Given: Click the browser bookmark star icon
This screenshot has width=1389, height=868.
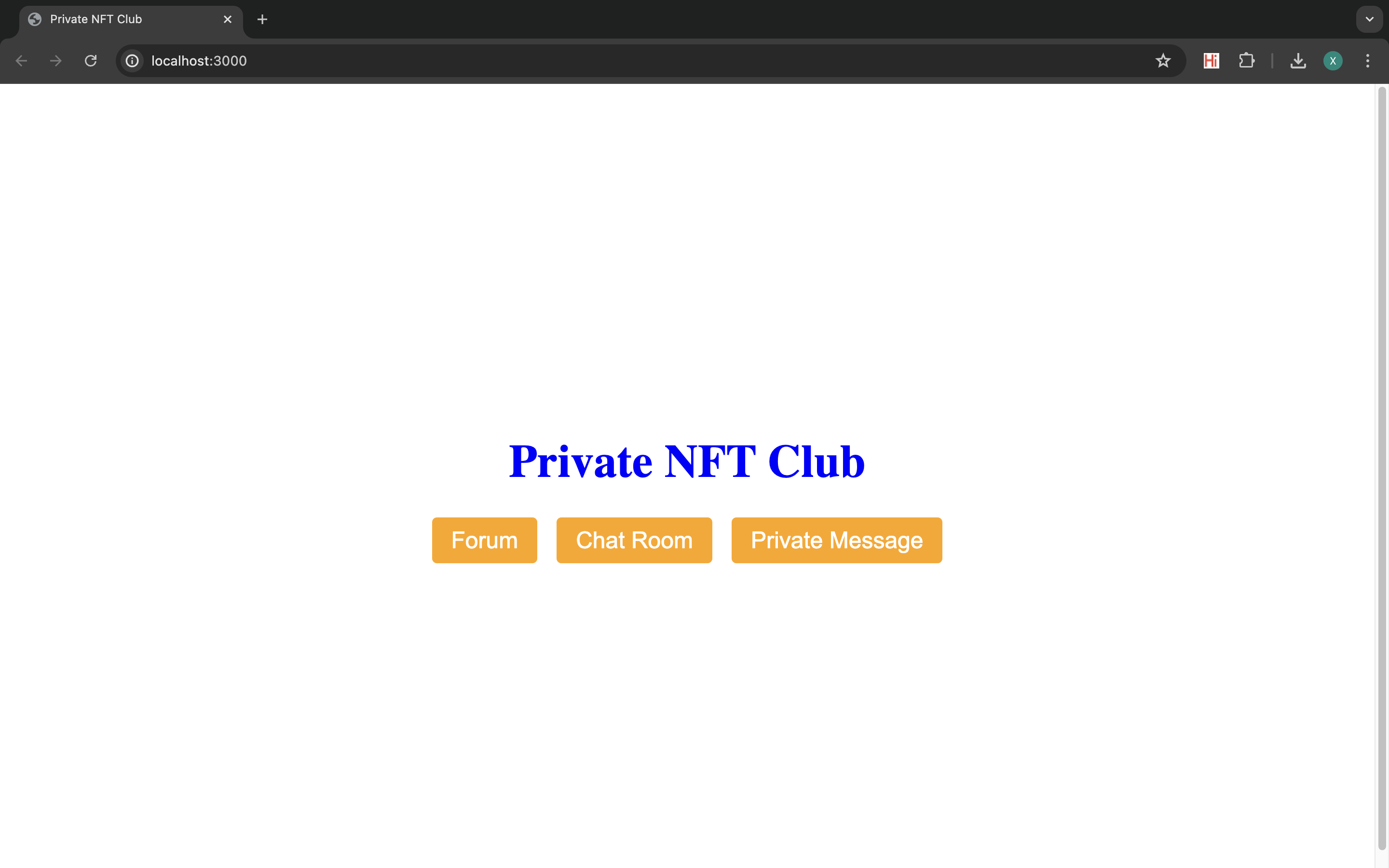Looking at the screenshot, I should pyautogui.click(x=1163, y=60).
